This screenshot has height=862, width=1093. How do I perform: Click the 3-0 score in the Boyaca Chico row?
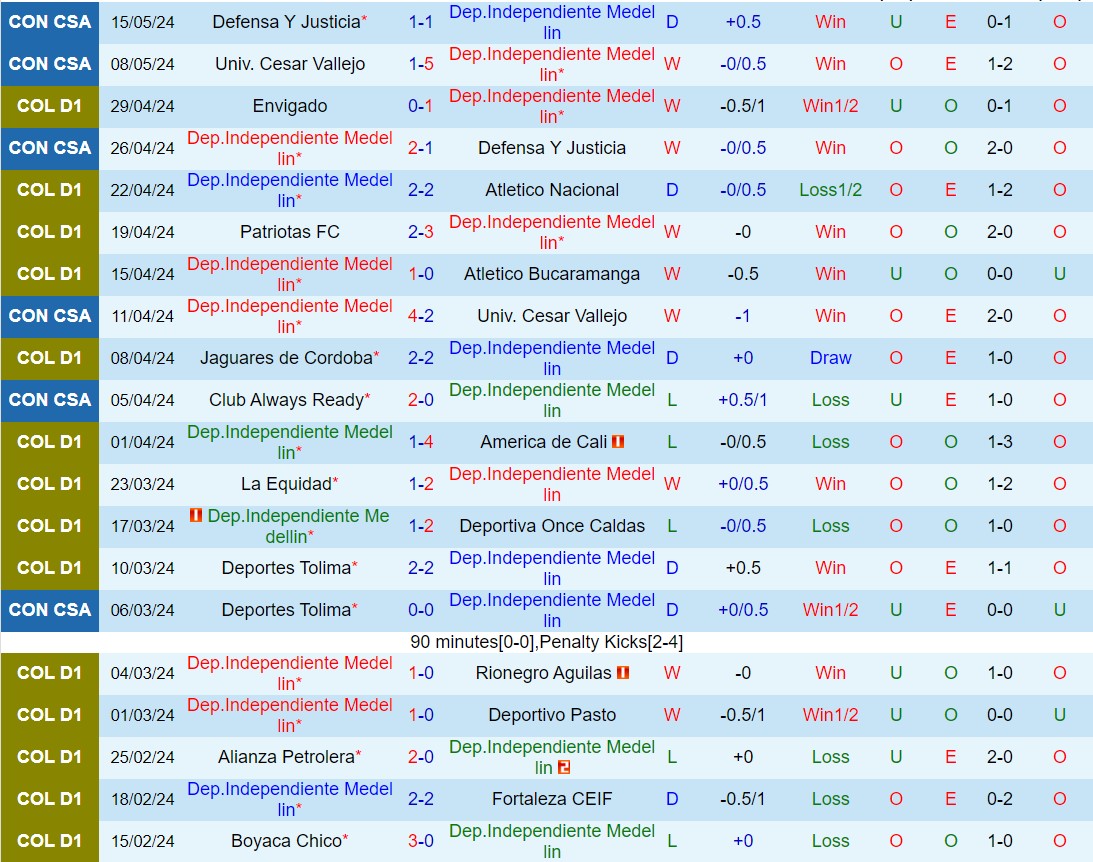(x=420, y=841)
